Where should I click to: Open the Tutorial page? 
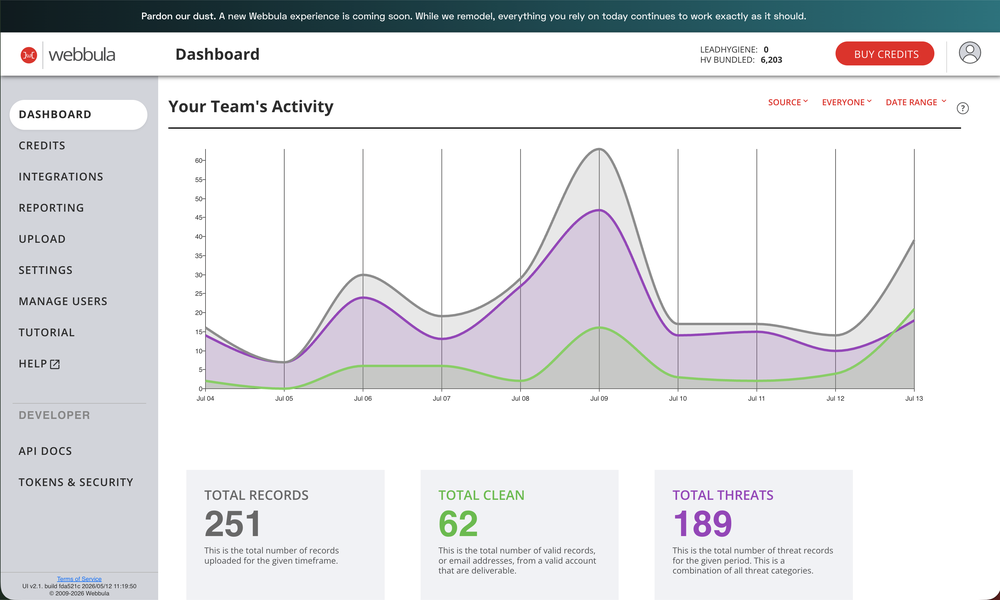(47, 333)
